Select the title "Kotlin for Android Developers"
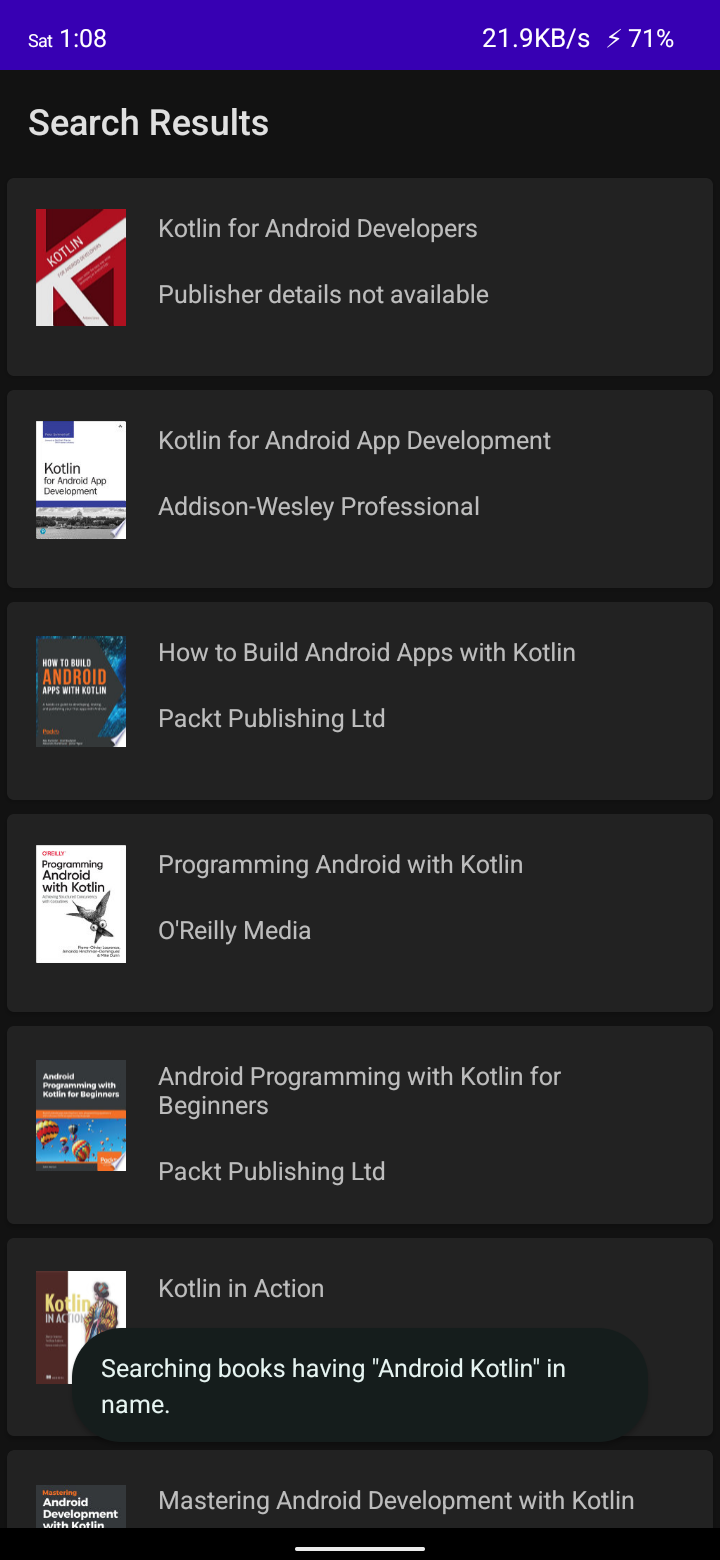 318,228
